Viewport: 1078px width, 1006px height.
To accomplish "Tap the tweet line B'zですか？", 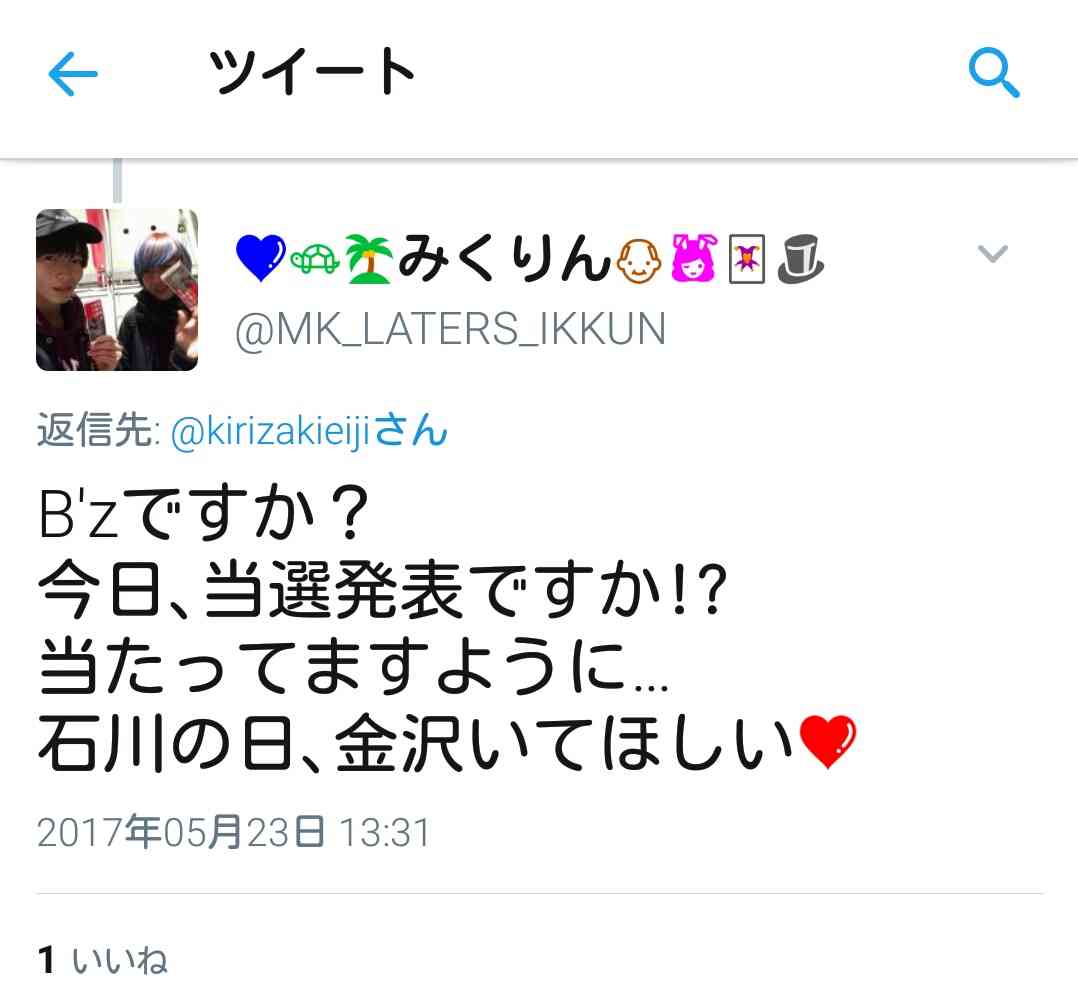I will click(x=205, y=514).
